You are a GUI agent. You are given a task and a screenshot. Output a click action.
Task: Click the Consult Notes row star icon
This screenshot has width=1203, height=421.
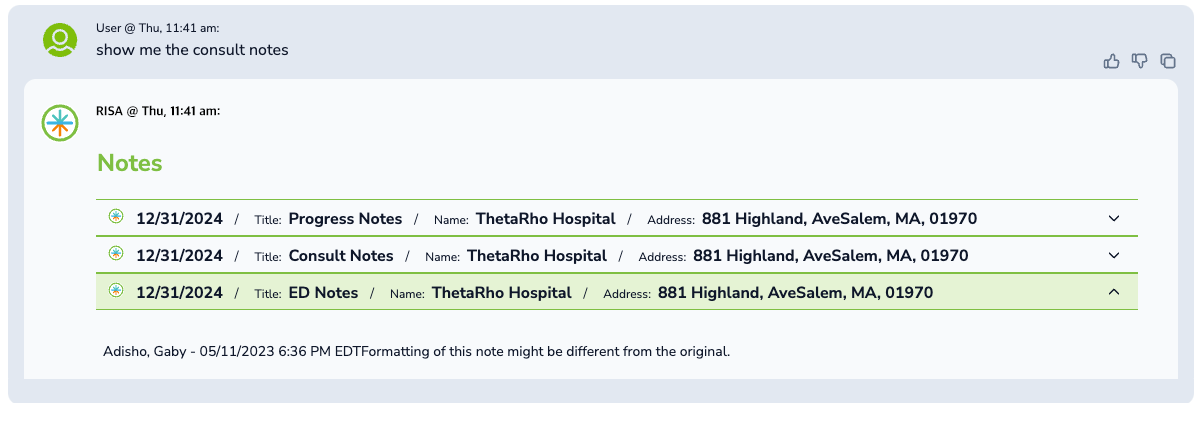pyautogui.click(x=116, y=254)
